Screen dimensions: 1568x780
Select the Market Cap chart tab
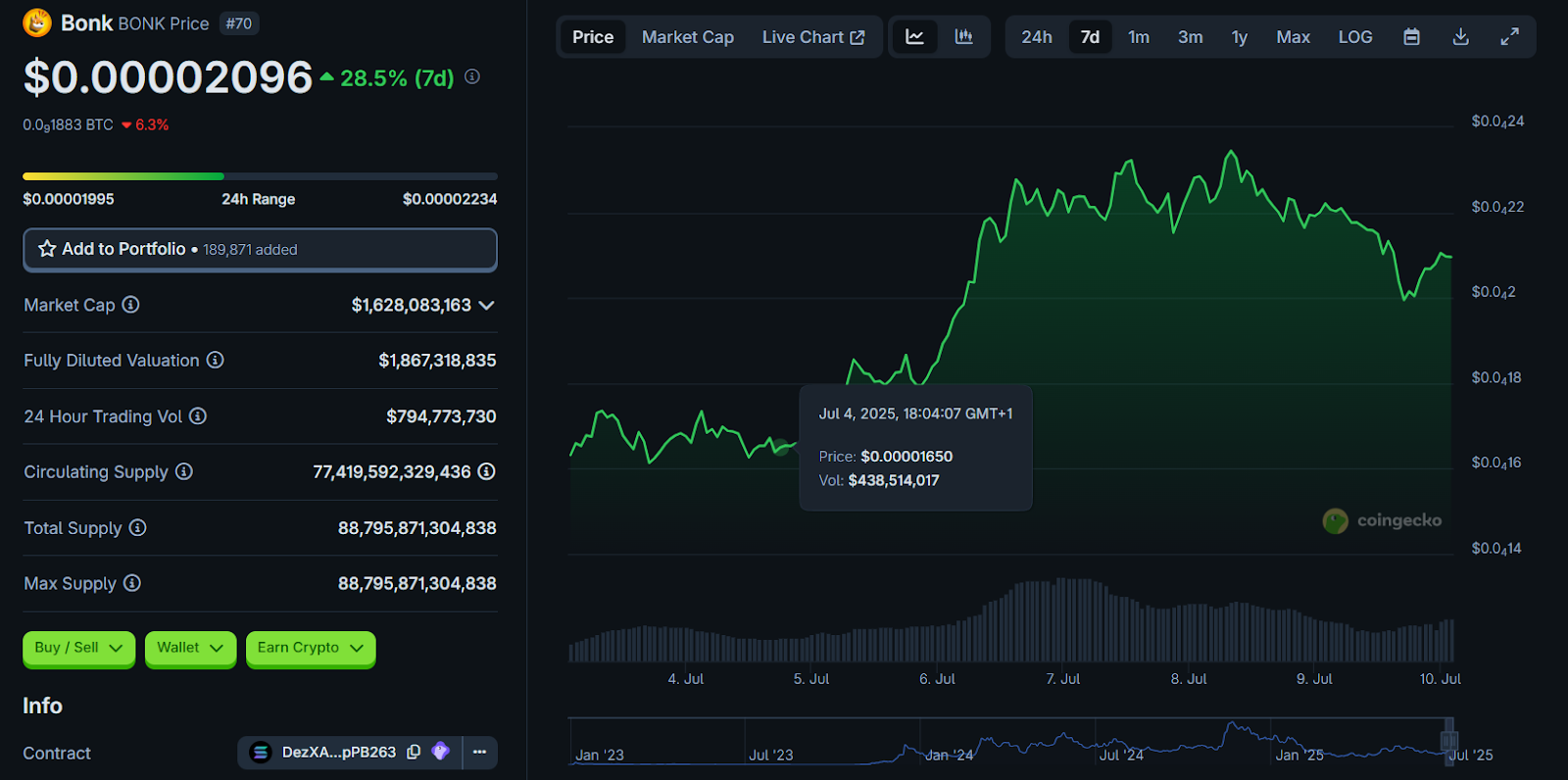688,37
